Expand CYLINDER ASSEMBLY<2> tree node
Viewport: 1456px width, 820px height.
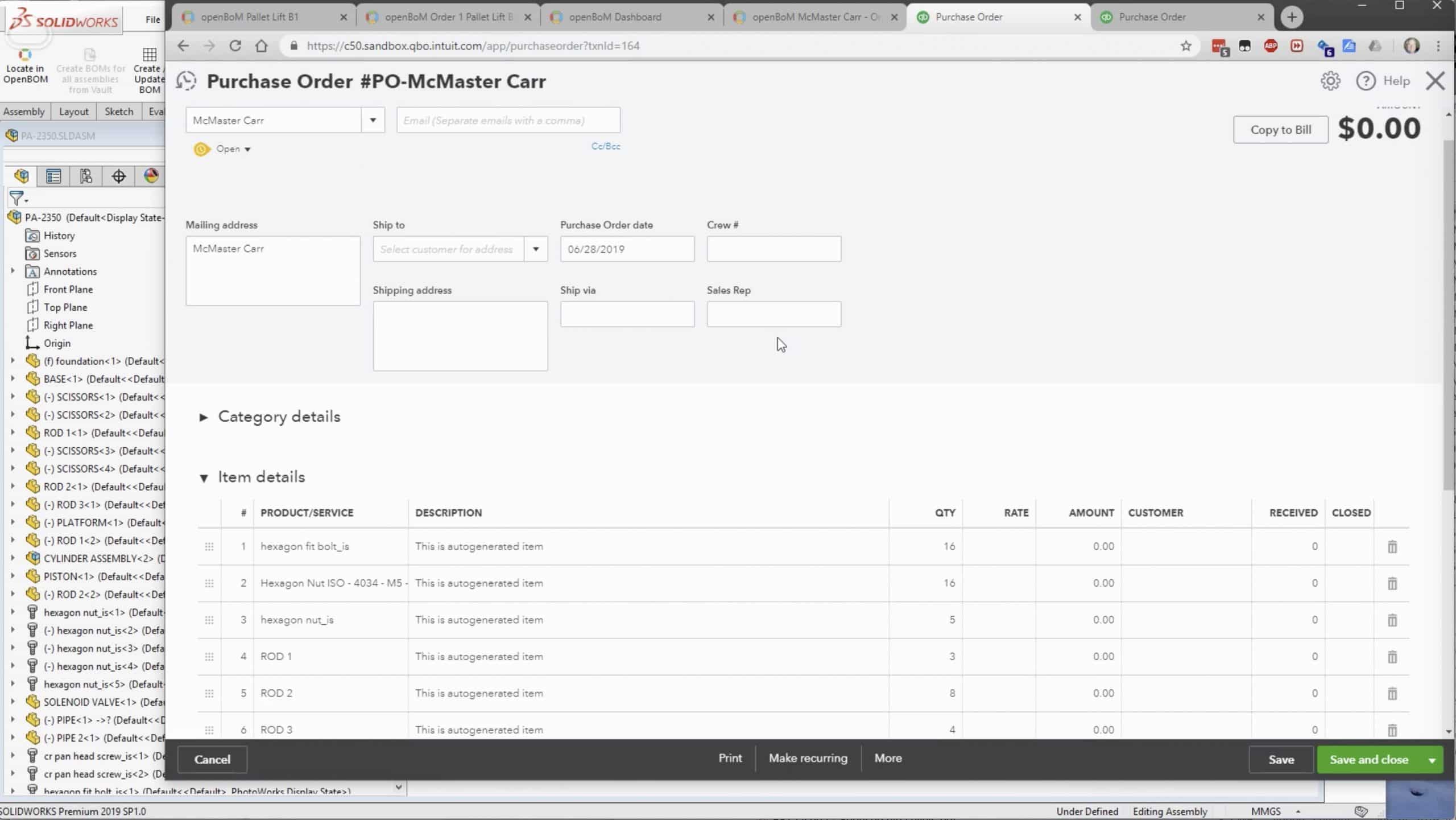pos(13,558)
